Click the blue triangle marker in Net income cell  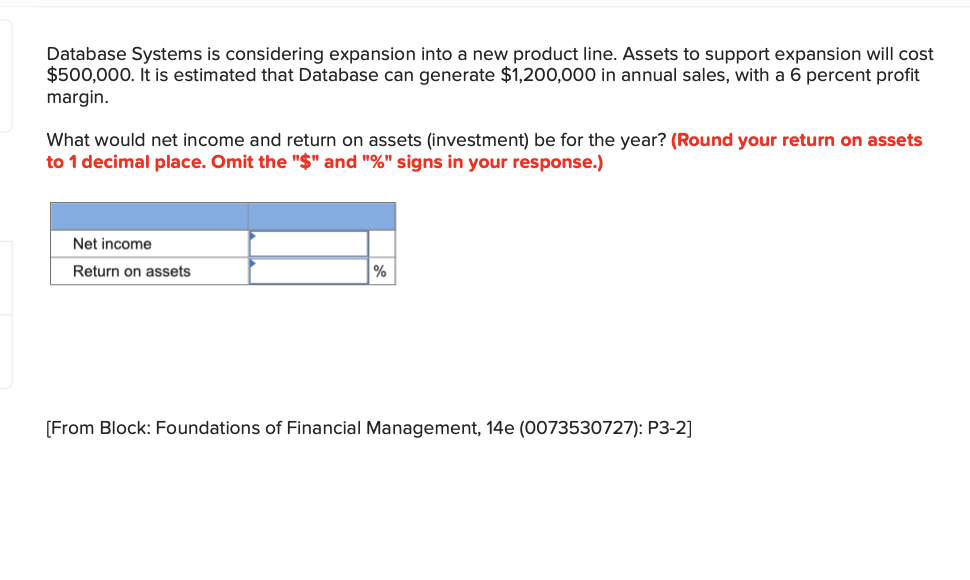pyautogui.click(x=254, y=234)
